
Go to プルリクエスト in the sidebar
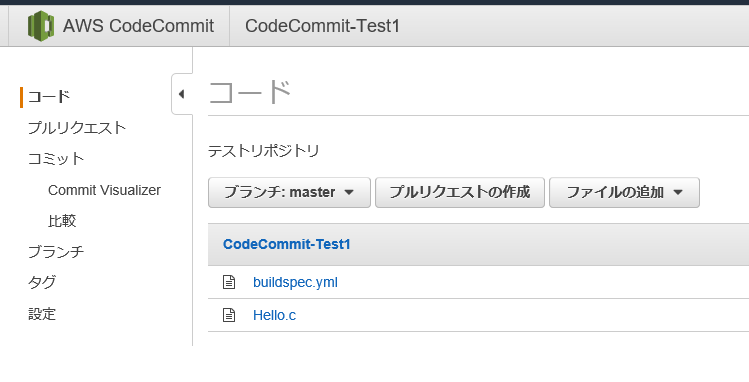[x=77, y=128]
